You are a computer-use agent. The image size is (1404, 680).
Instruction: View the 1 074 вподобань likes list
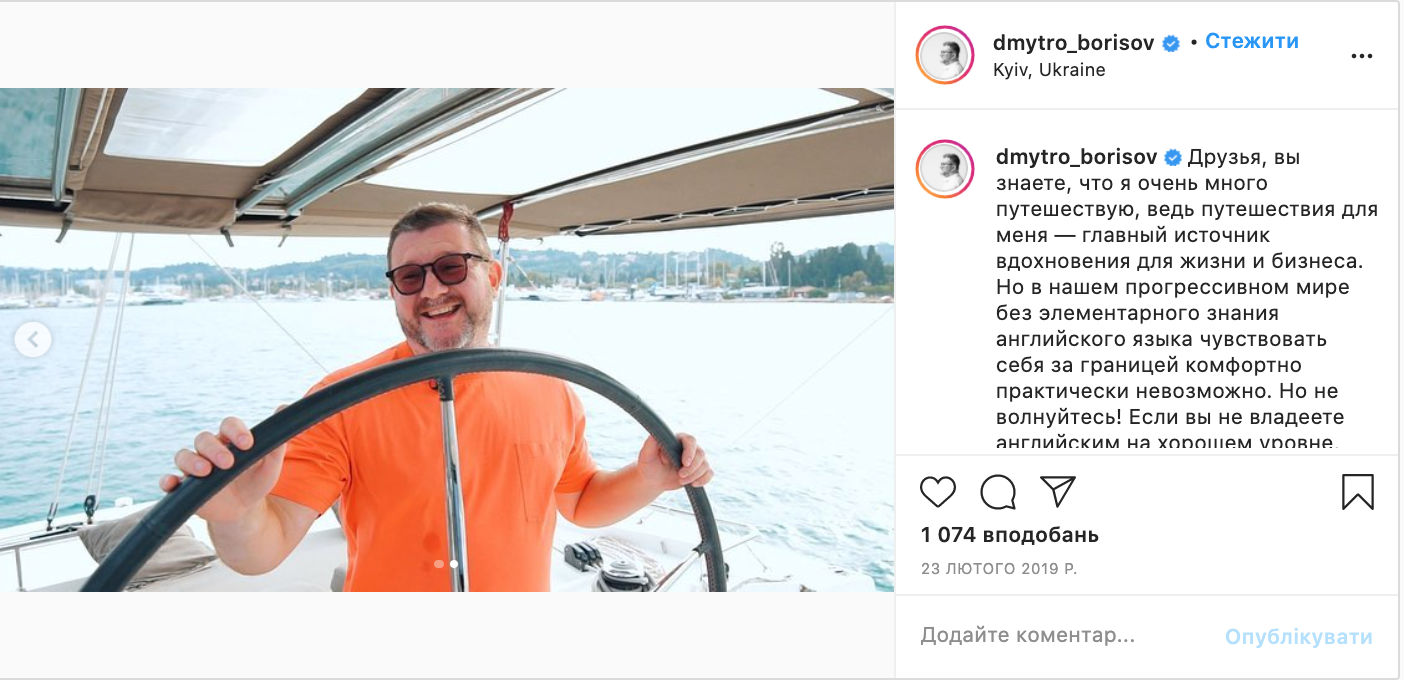[1010, 535]
